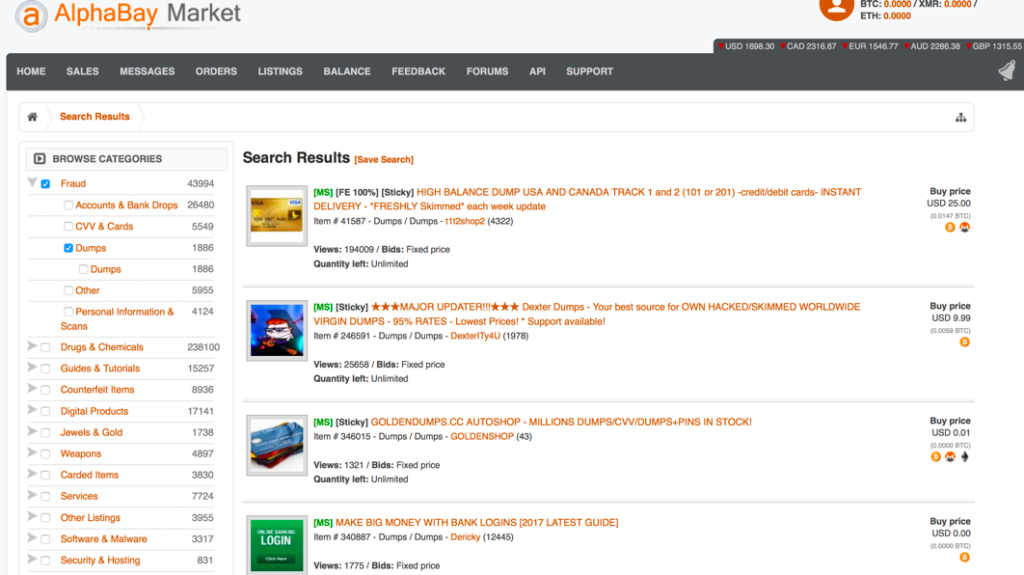Screen dimensions: 1024x575
Task: Open GOLDENDUMPS.CC AUTOSHOP listing title
Action: point(561,422)
